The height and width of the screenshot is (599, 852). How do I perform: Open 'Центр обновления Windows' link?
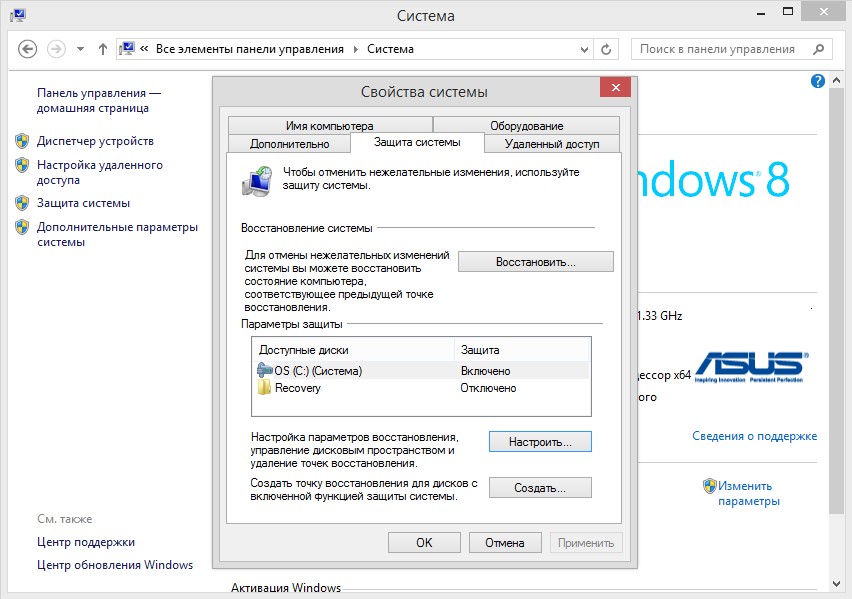(115, 565)
